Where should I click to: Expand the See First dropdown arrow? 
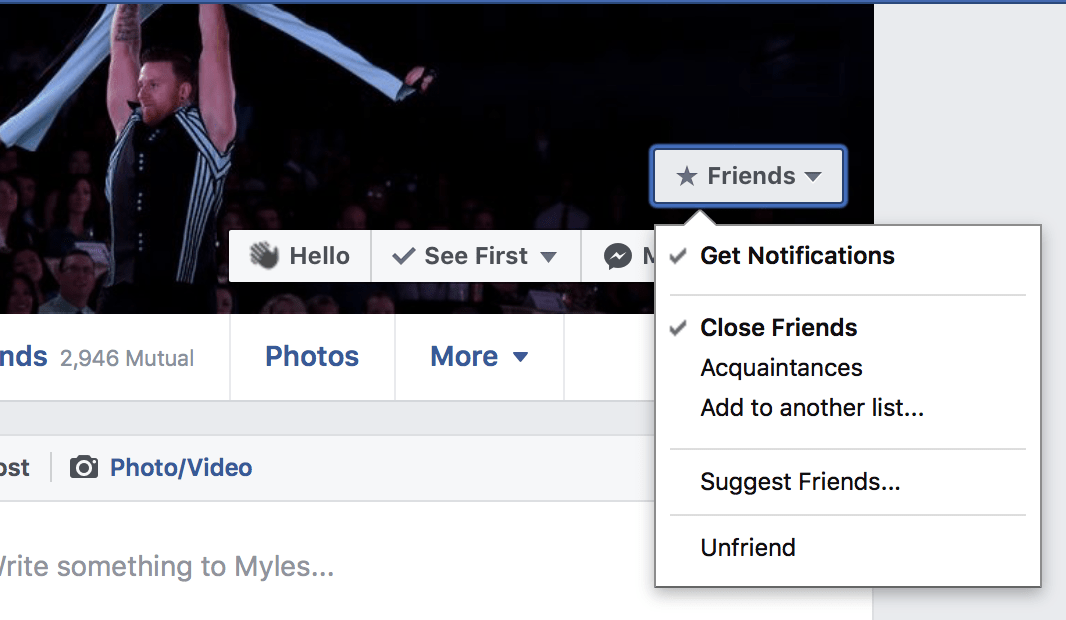point(548,257)
